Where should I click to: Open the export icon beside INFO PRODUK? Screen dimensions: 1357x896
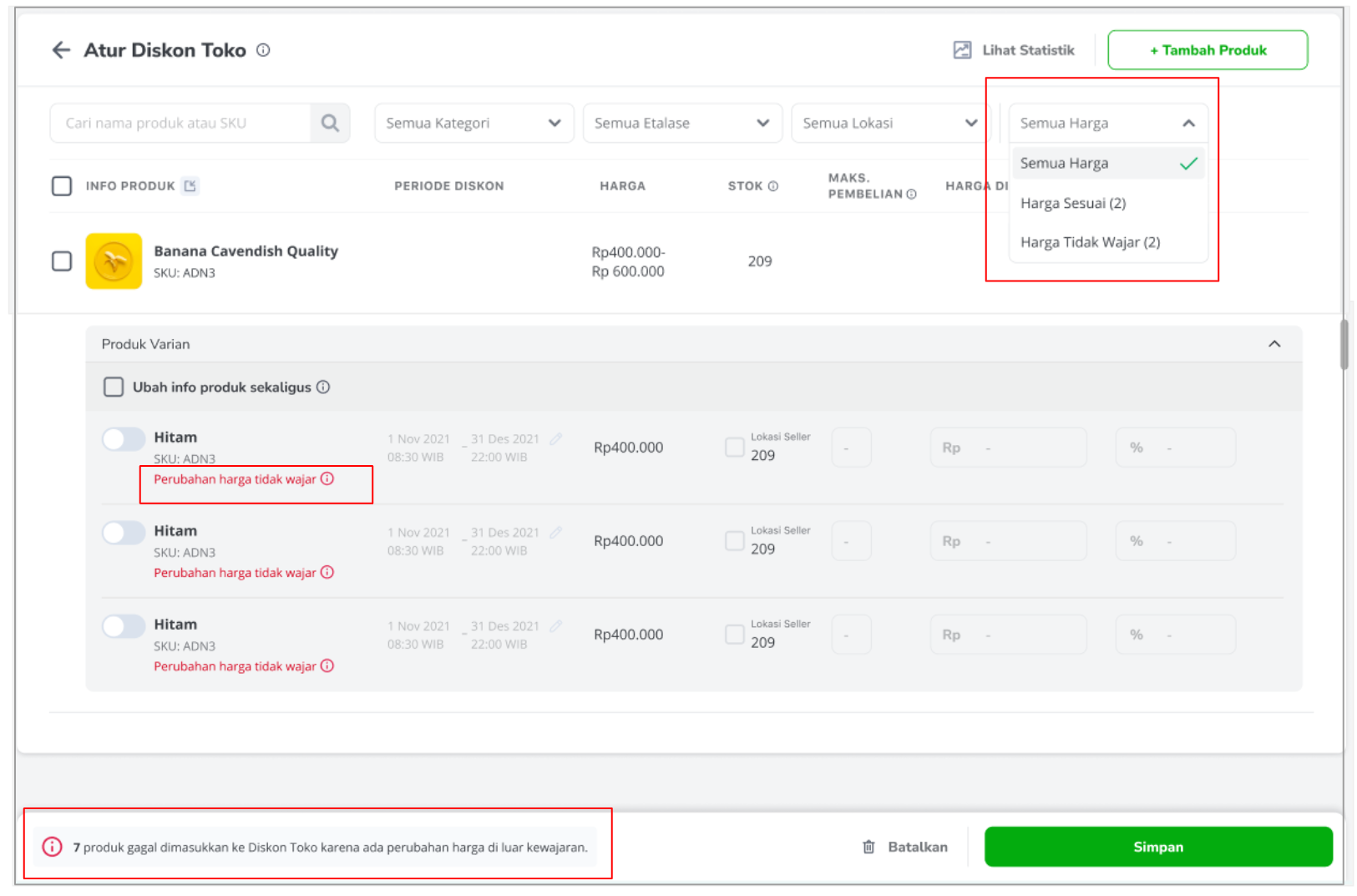[190, 185]
